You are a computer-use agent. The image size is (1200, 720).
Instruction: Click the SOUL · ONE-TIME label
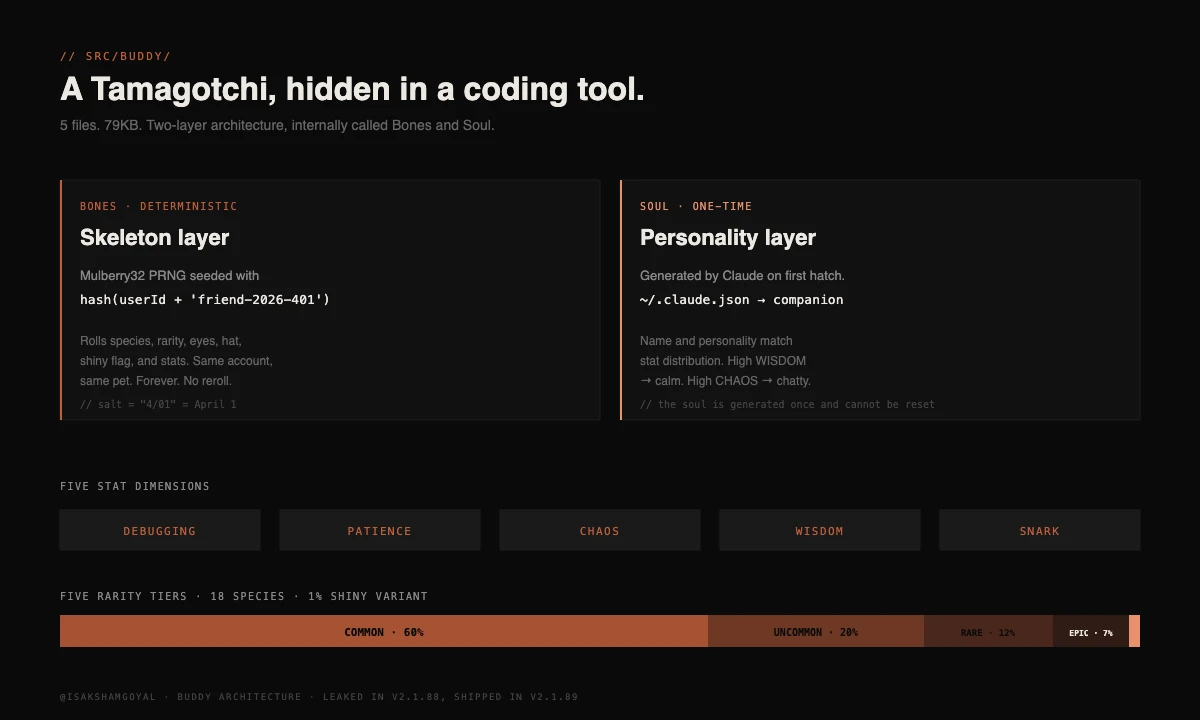(695, 207)
